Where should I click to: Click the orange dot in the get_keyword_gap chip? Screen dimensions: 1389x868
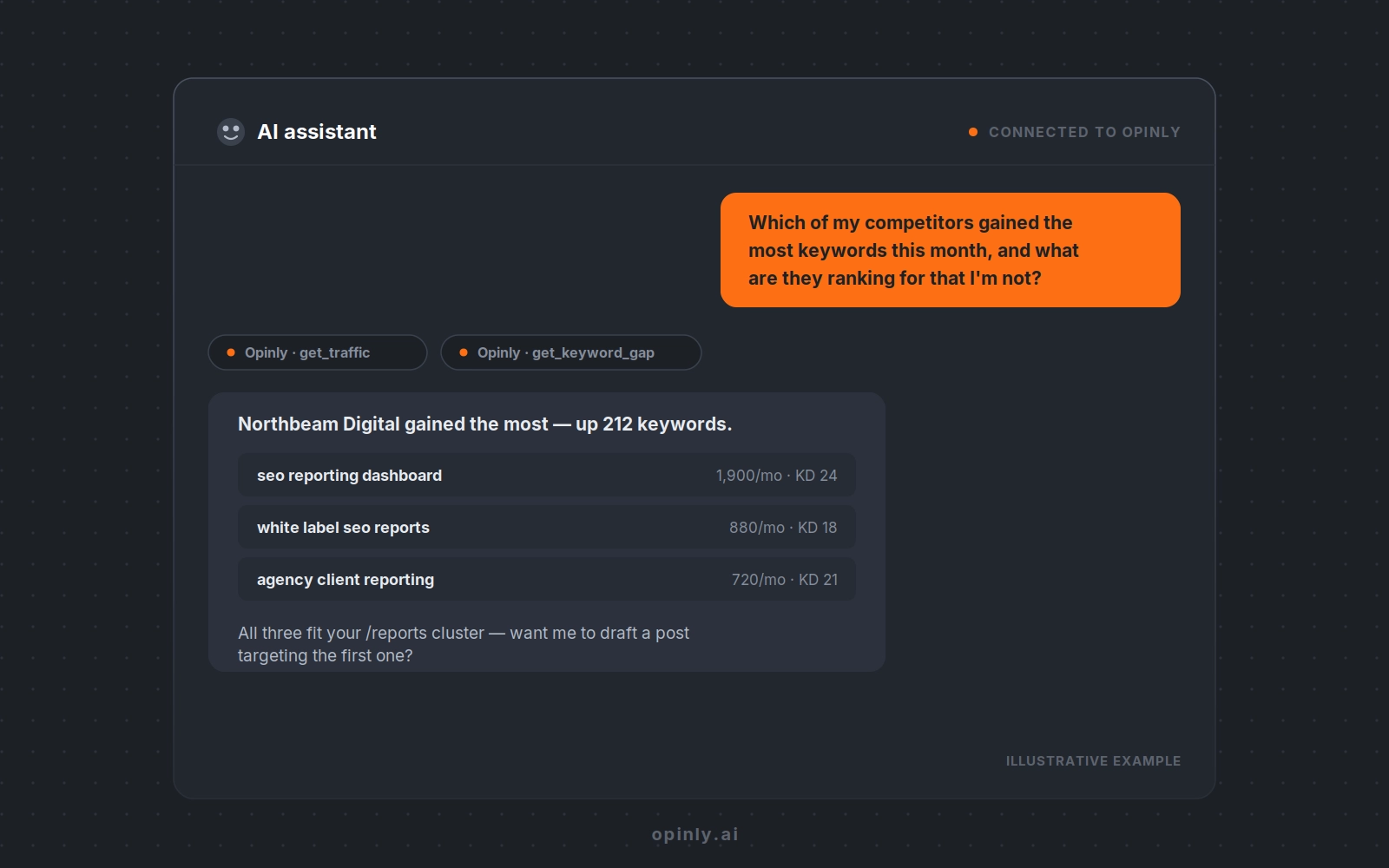(464, 352)
